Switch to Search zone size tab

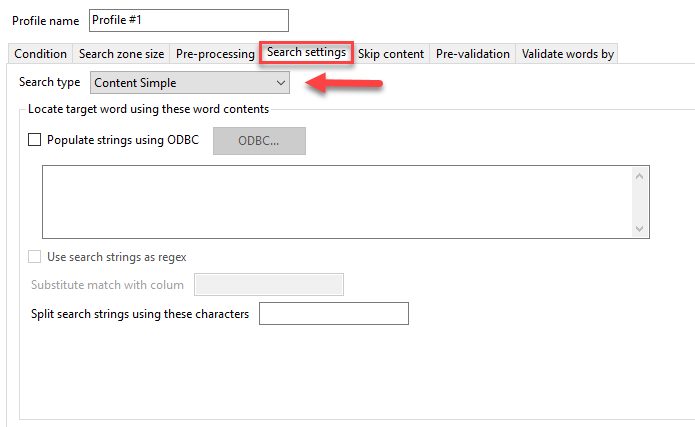(x=121, y=54)
